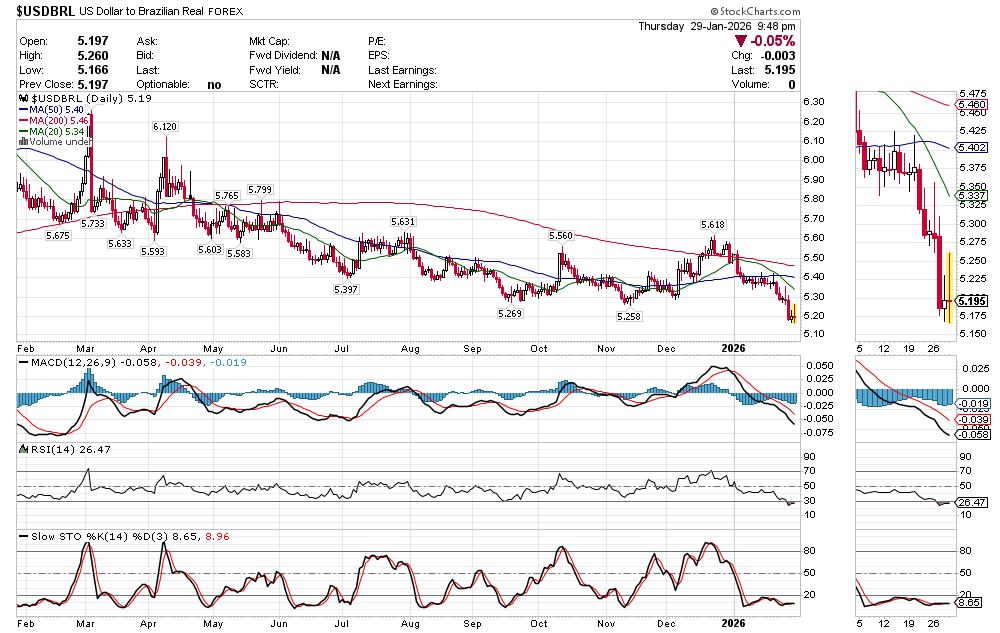Click the red MA(200) legend line
The width and height of the screenshot is (1000, 633).
click(x=23, y=120)
